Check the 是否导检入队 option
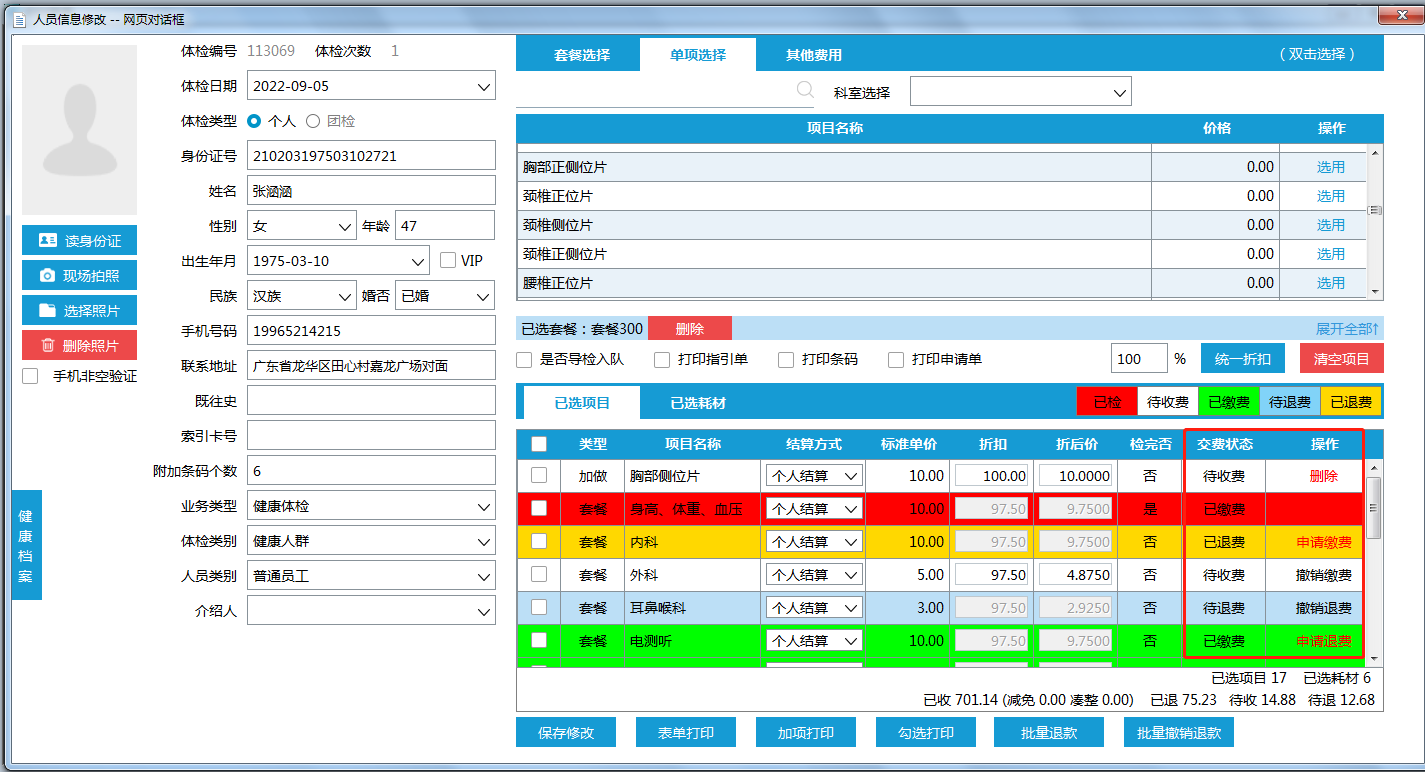The height and width of the screenshot is (772, 1425). [x=524, y=359]
